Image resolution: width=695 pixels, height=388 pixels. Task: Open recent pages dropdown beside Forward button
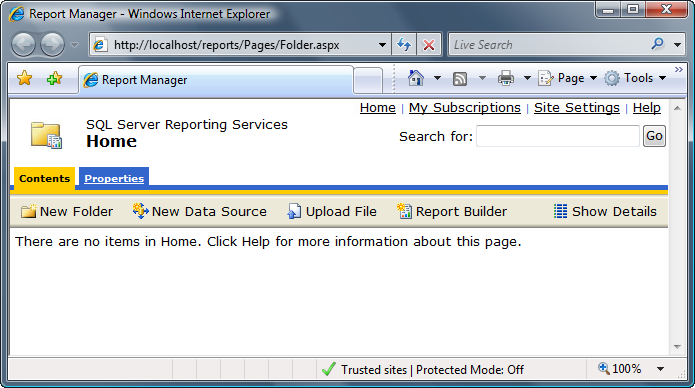(74, 45)
